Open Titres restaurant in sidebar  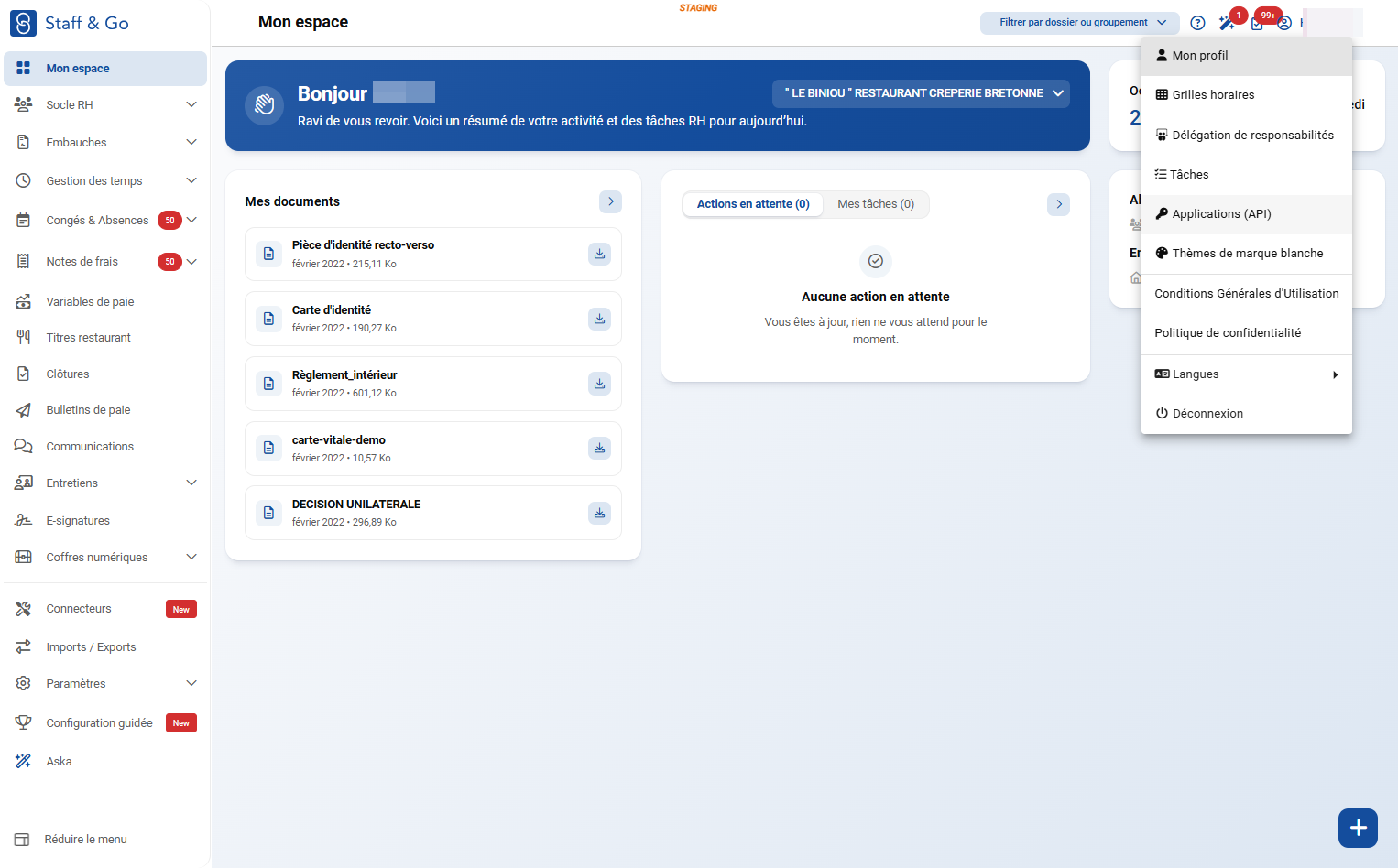tap(105, 338)
